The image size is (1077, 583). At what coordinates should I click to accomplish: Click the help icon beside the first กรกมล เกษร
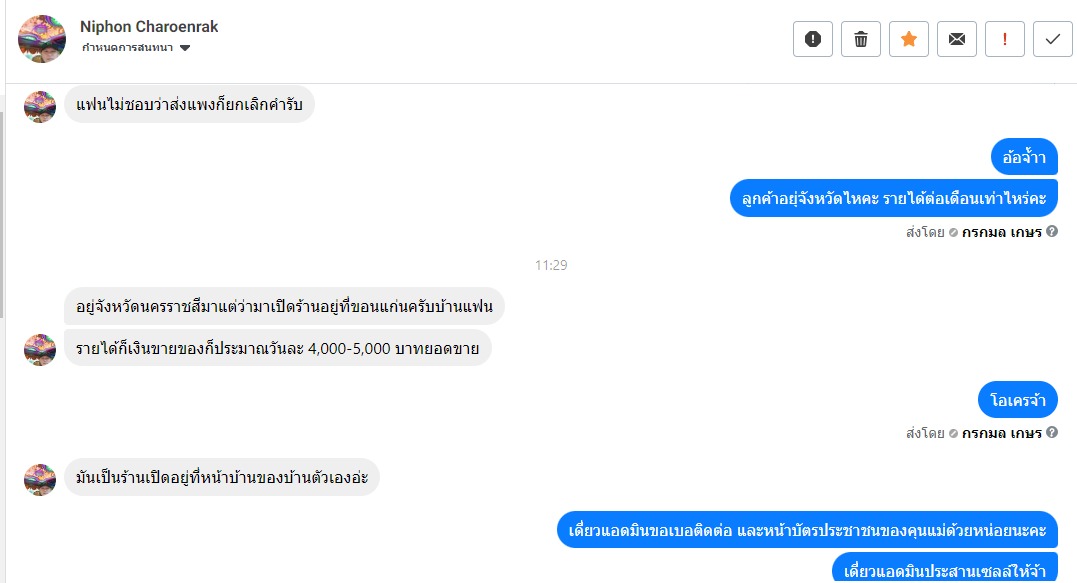click(x=1052, y=231)
